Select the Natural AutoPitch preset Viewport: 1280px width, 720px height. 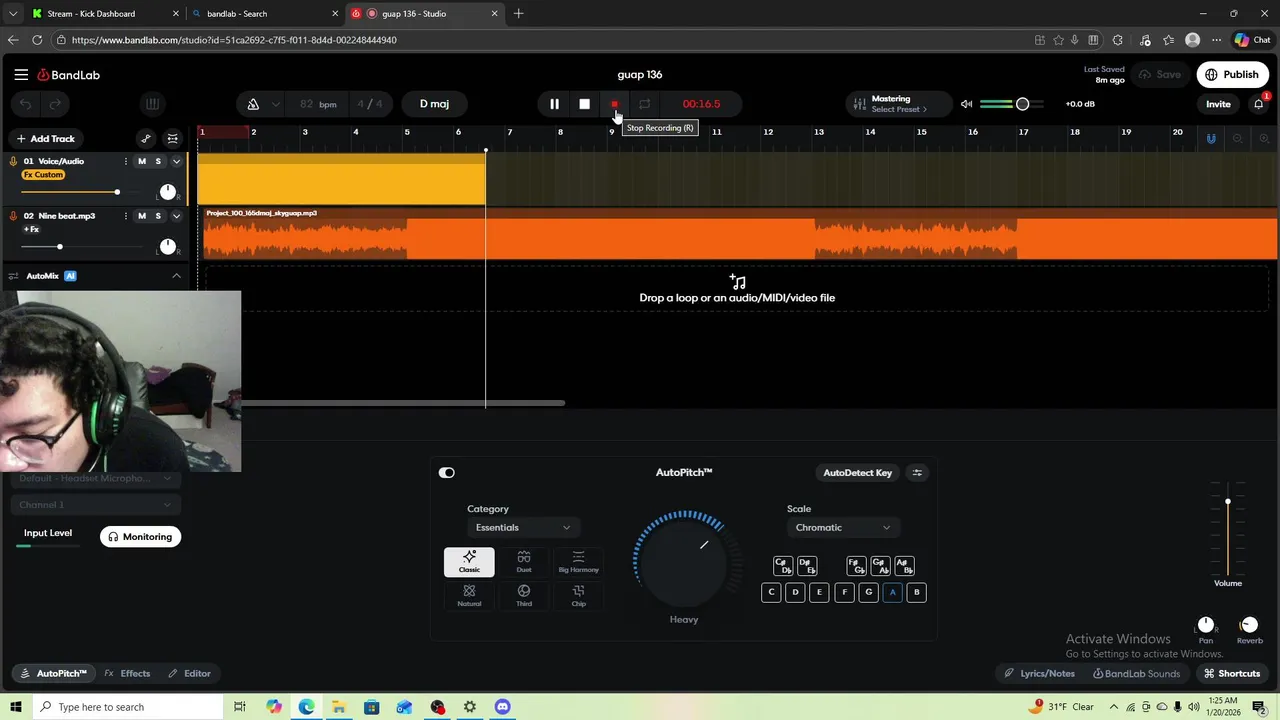(x=469, y=596)
